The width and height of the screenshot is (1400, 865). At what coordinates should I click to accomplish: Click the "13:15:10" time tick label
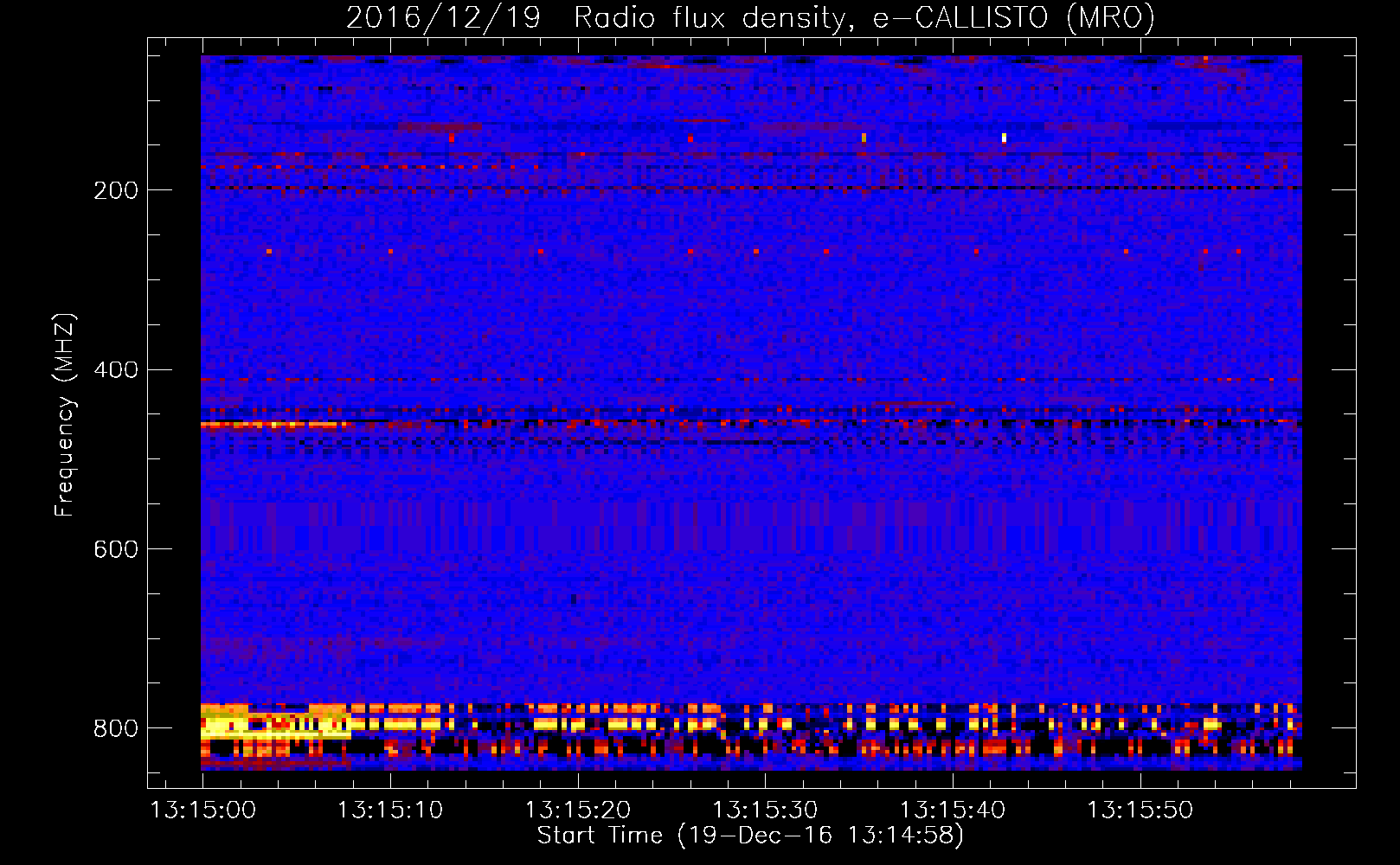pos(390,811)
